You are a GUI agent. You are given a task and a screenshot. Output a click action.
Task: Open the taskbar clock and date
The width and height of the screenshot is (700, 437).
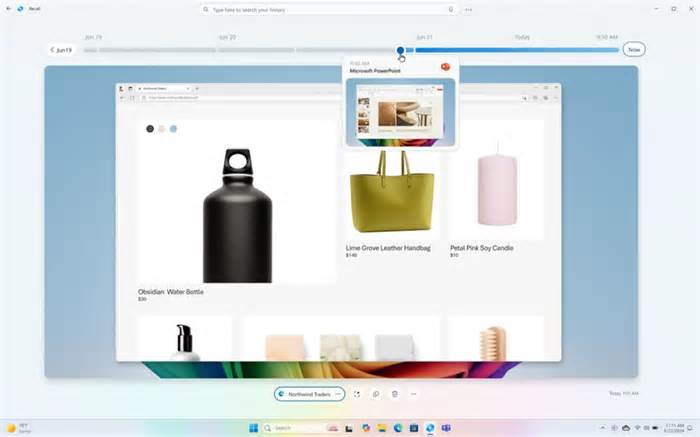click(x=674, y=428)
